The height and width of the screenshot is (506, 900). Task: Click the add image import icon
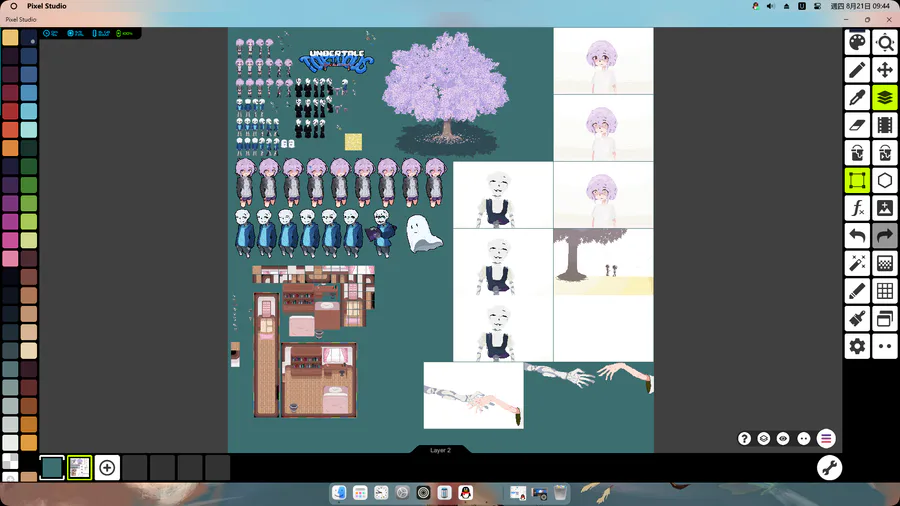885,208
